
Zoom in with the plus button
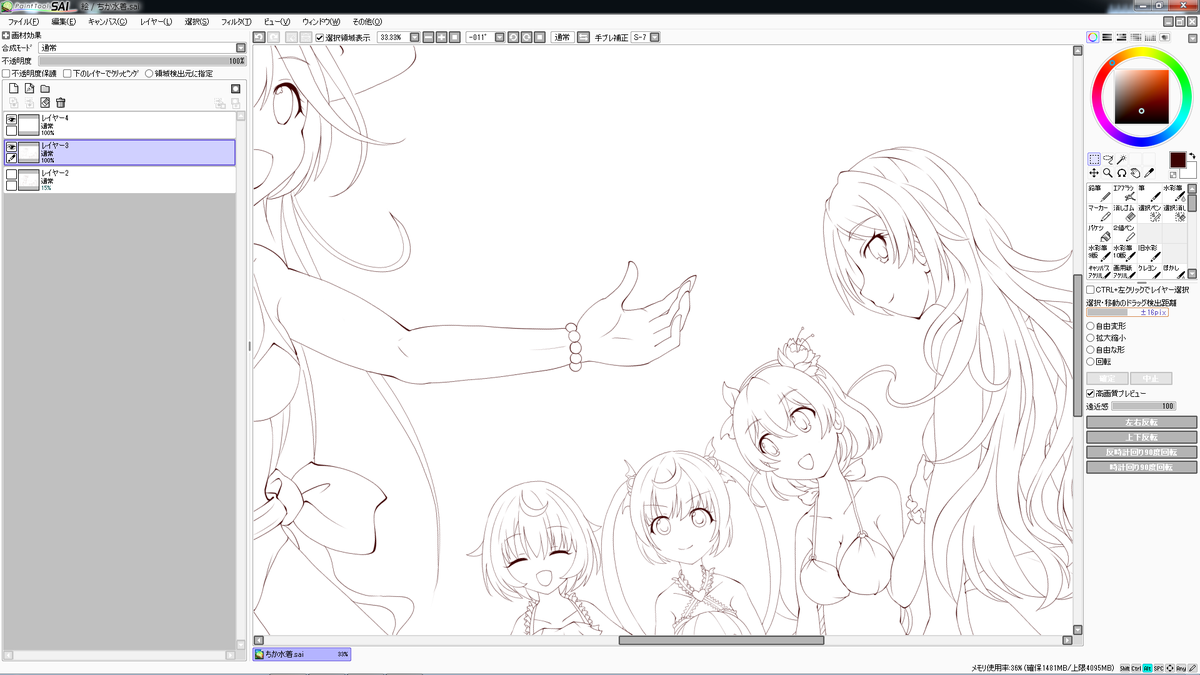(x=441, y=37)
